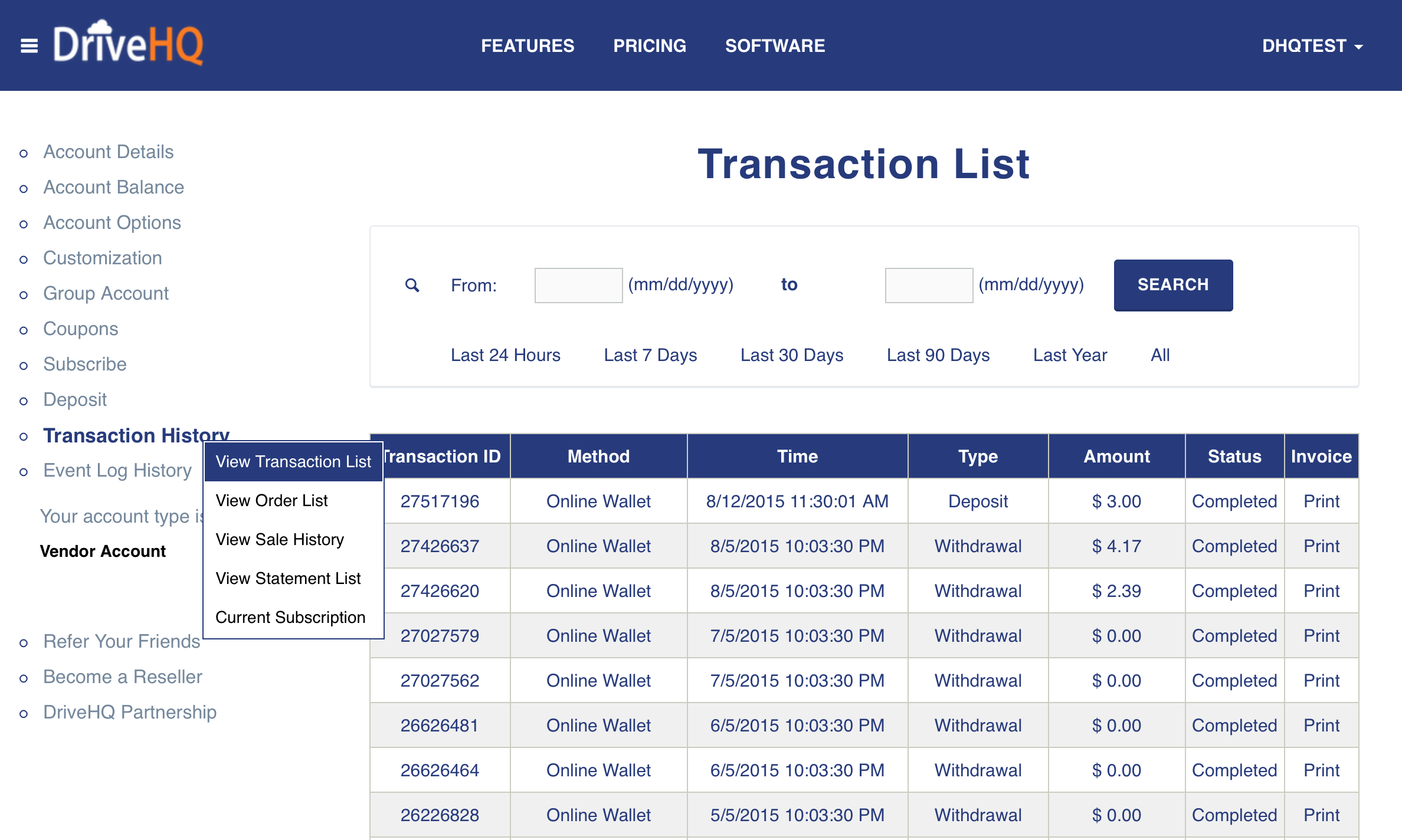Screen dimensions: 1402x840
Task: Show All transactions link
Action: tap(1159, 355)
